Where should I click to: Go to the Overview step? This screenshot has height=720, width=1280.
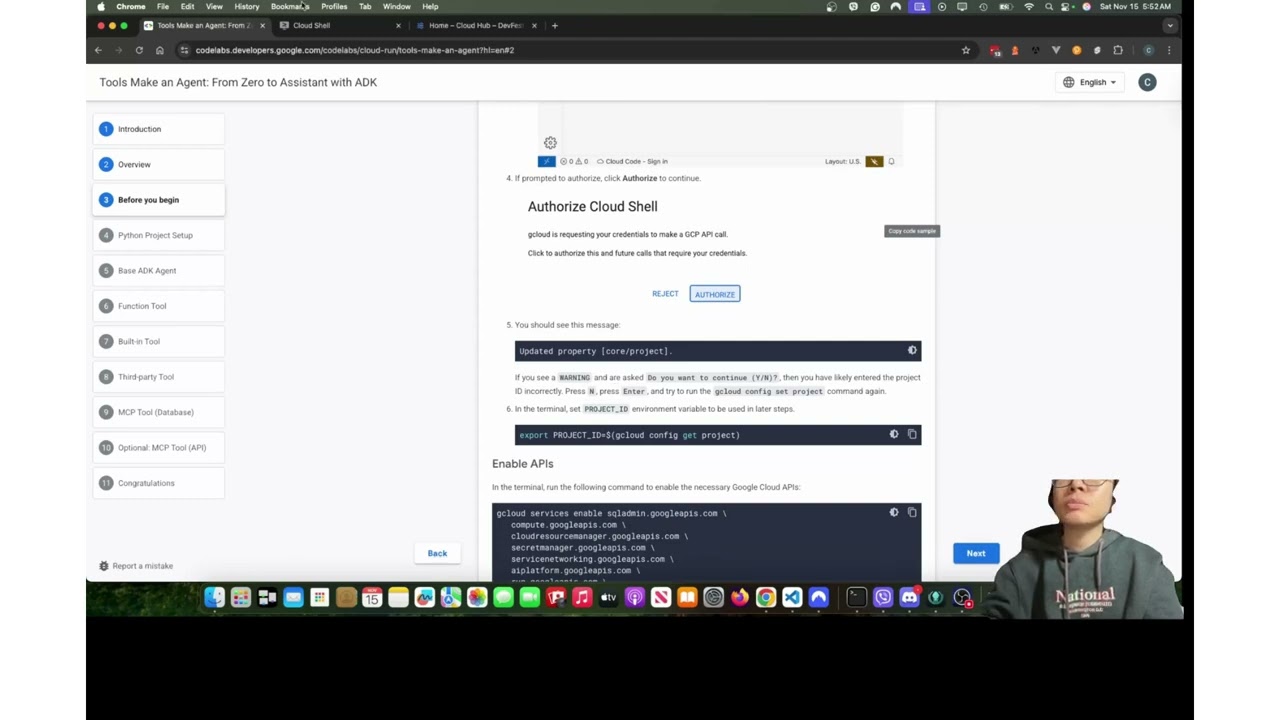(159, 164)
